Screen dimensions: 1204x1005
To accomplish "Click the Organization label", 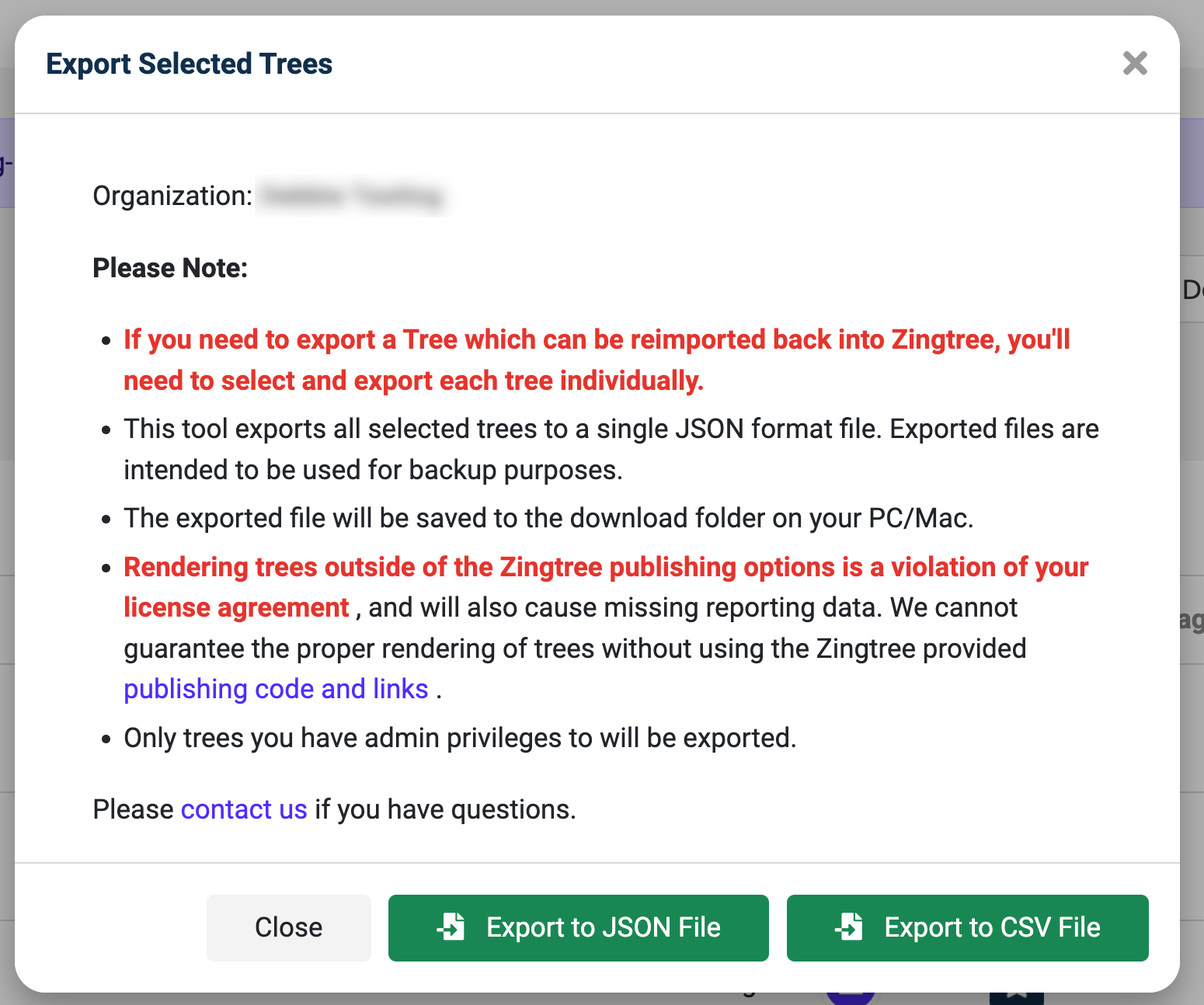I will tap(172, 196).
